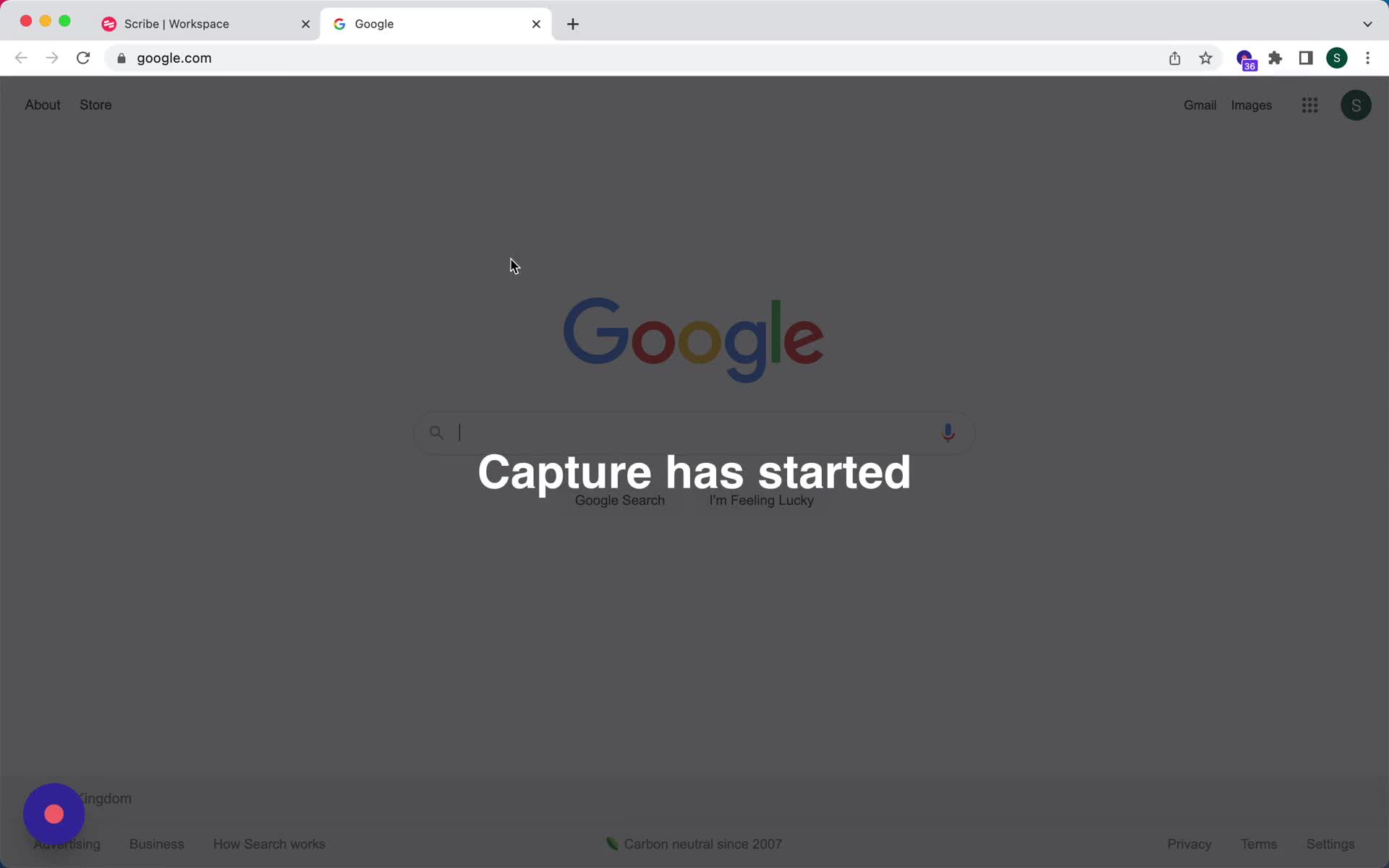
Task: Click the Gmail link
Action: coord(1200,104)
